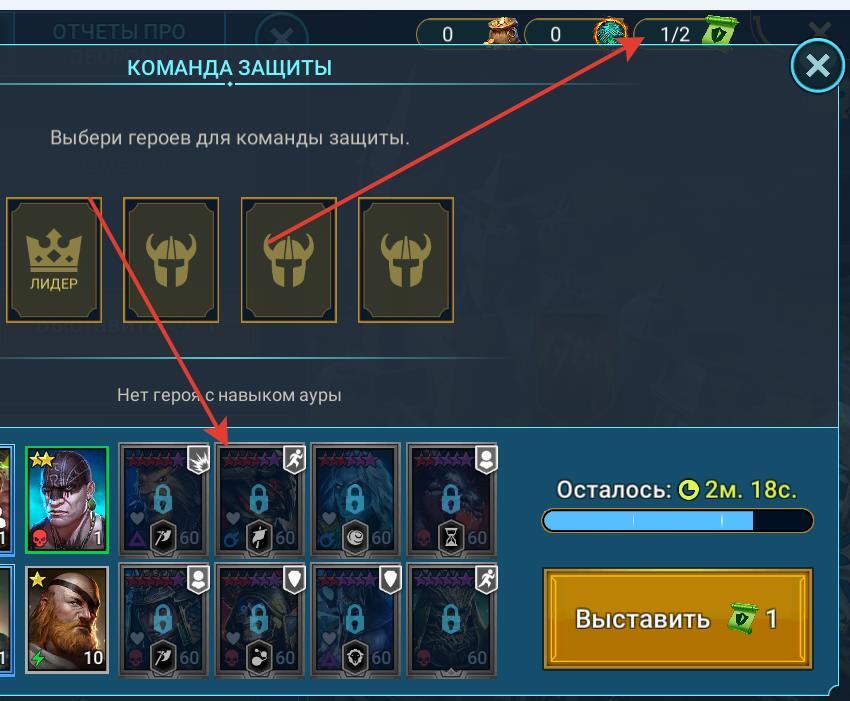
Task: Select the third helmet hero slot
Action: pyautogui.click(x=288, y=260)
